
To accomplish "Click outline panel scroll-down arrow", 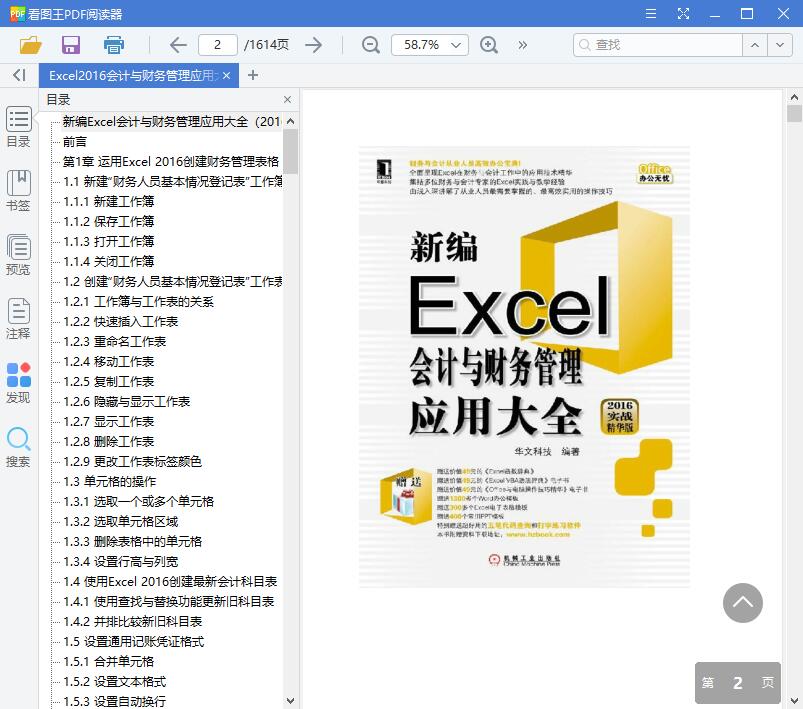I will (x=290, y=700).
